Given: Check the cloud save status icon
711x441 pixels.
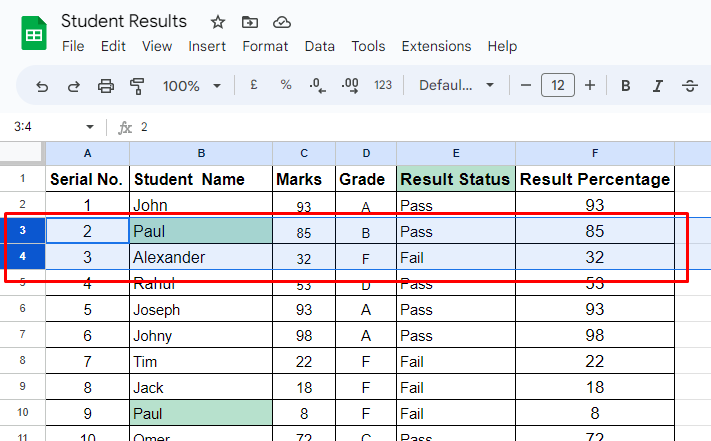Looking at the screenshot, I should point(282,22).
